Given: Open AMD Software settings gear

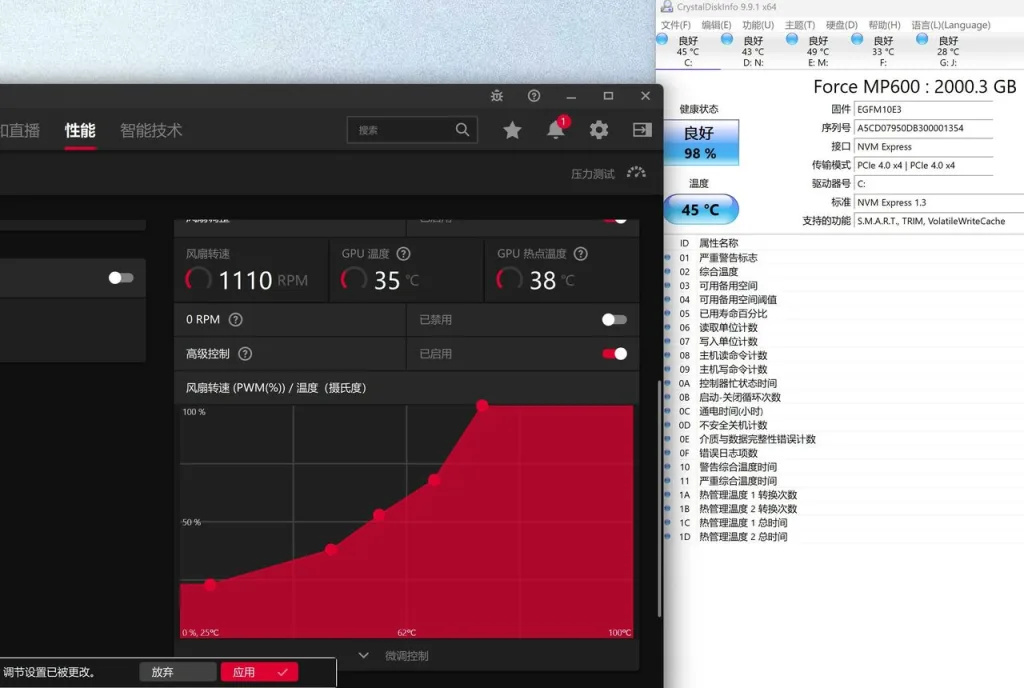Looking at the screenshot, I should (598, 130).
